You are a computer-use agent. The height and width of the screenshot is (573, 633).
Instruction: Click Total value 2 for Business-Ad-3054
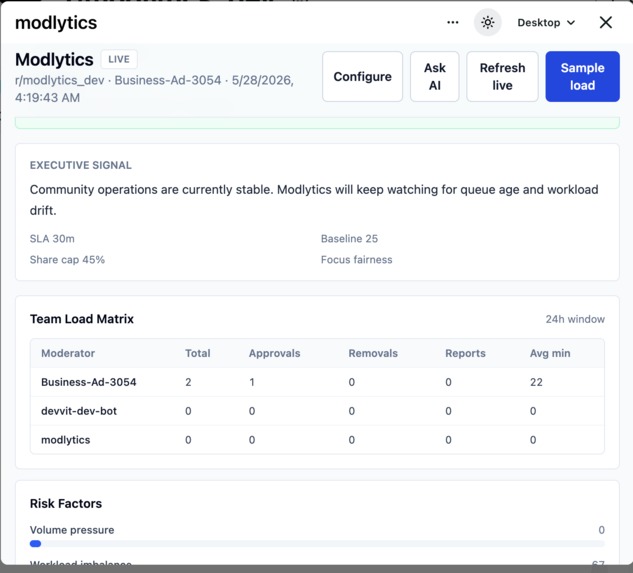[188, 382]
